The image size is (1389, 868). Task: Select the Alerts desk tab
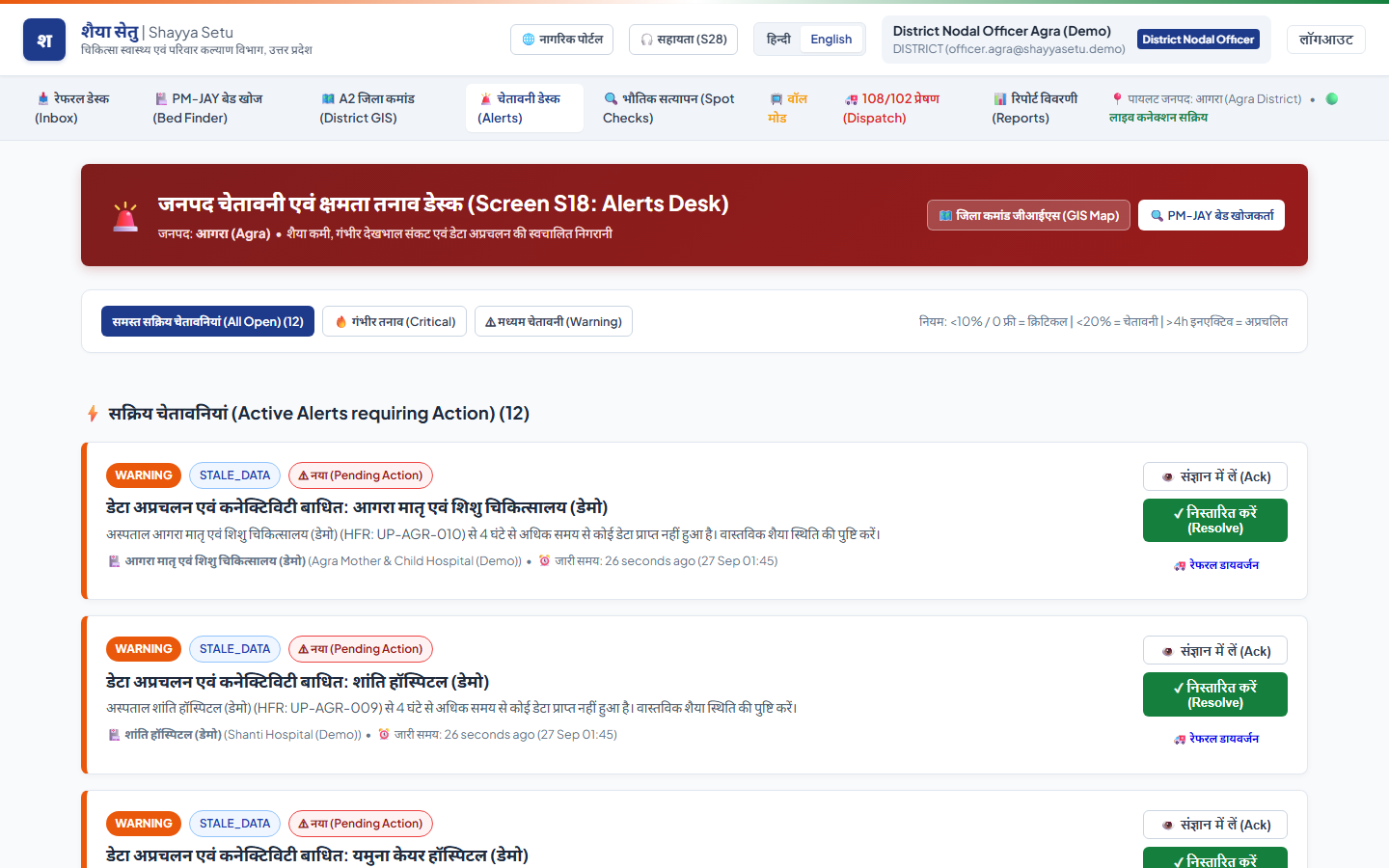pos(525,108)
